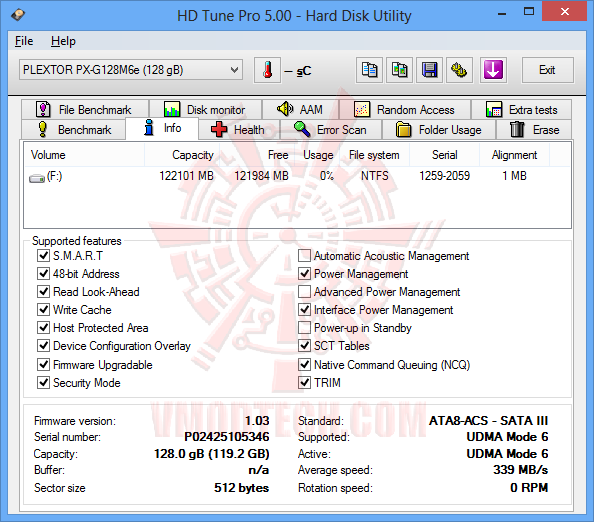Open options with the wrench icon
This screenshot has width=594, height=522.
pos(459,70)
